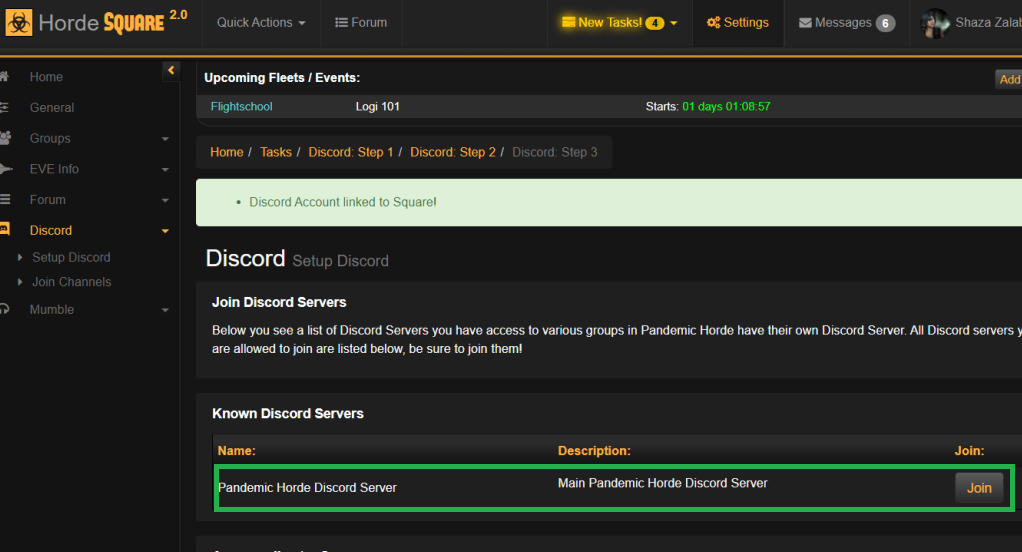Expand the Mumble sidebar menu arrow
Screen dimensions: 1022x552
tap(165, 310)
